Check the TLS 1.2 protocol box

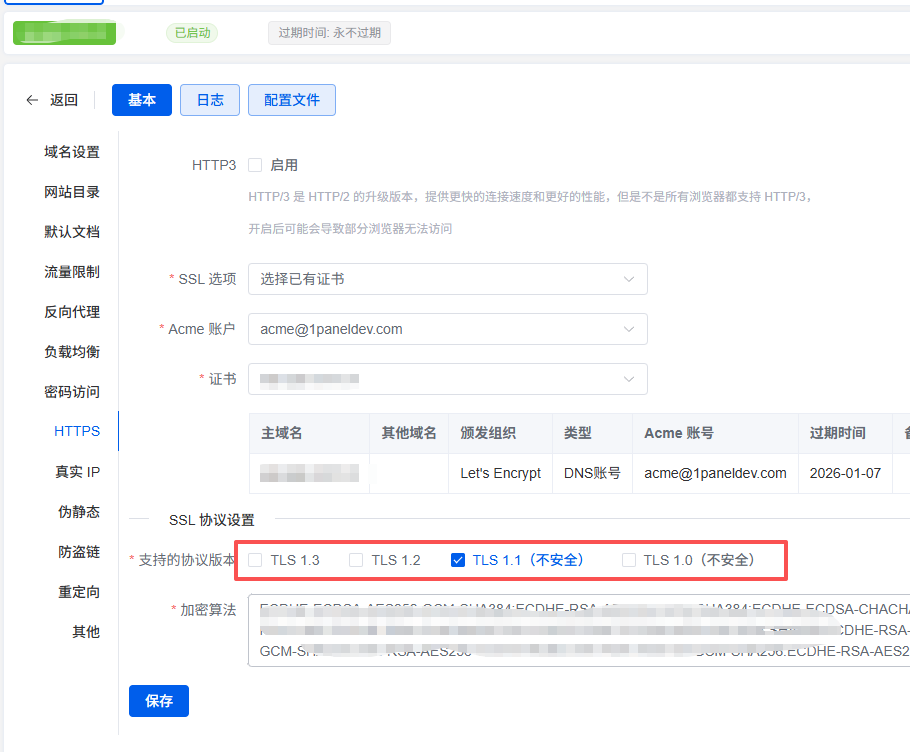pyautogui.click(x=356, y=560)
